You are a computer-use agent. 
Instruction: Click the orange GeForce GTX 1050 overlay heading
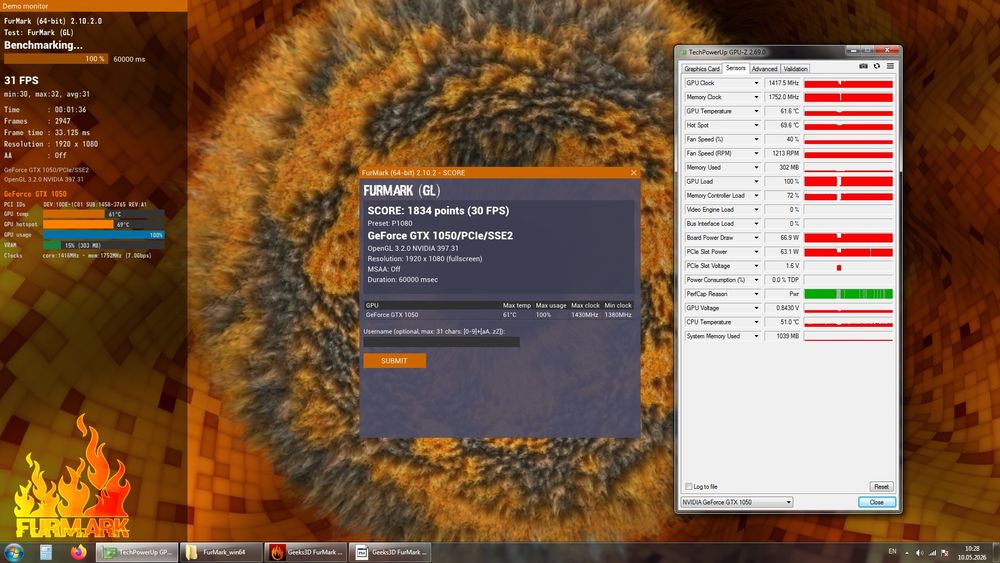35,194
